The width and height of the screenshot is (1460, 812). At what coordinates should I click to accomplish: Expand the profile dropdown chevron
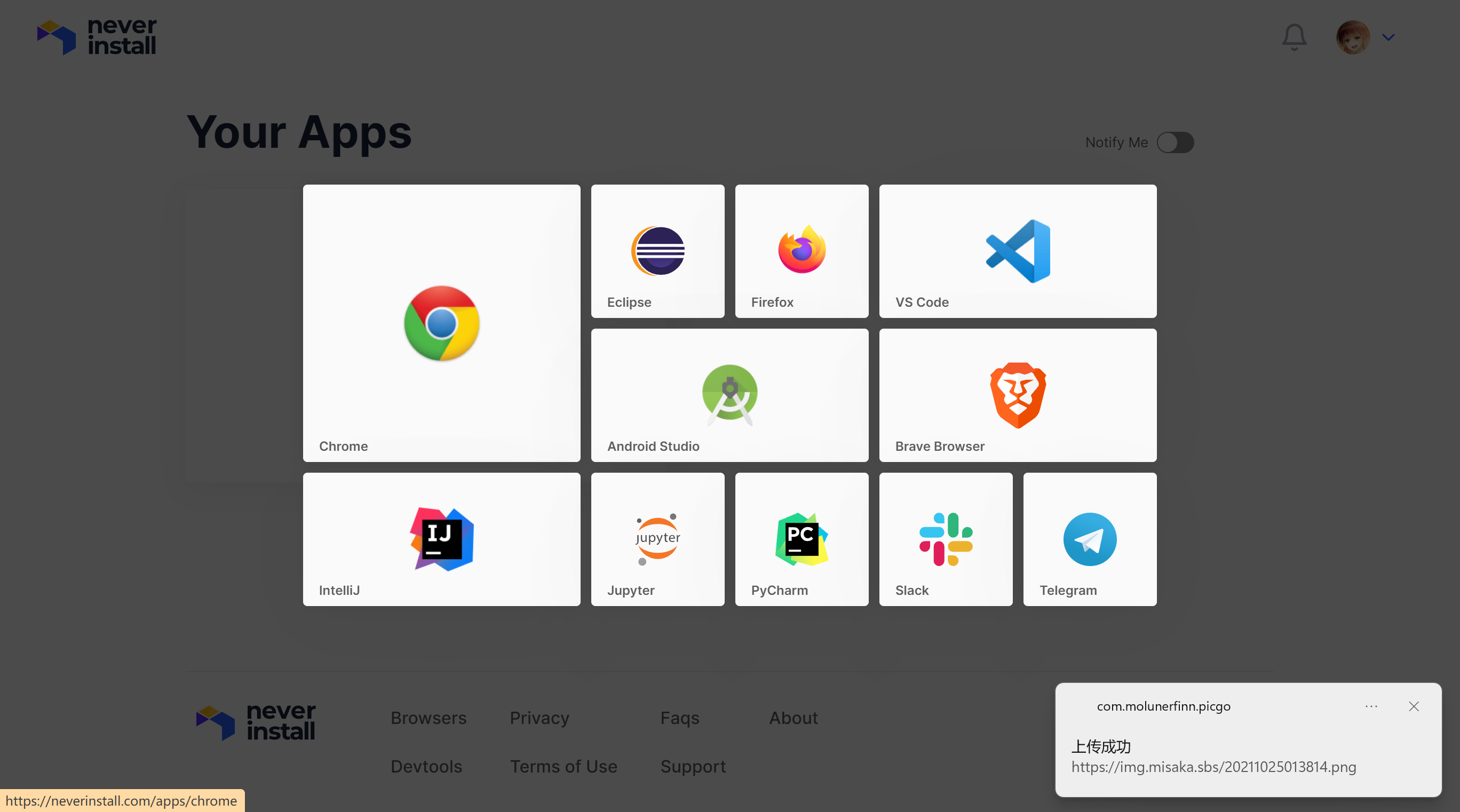click(1388, 37)
